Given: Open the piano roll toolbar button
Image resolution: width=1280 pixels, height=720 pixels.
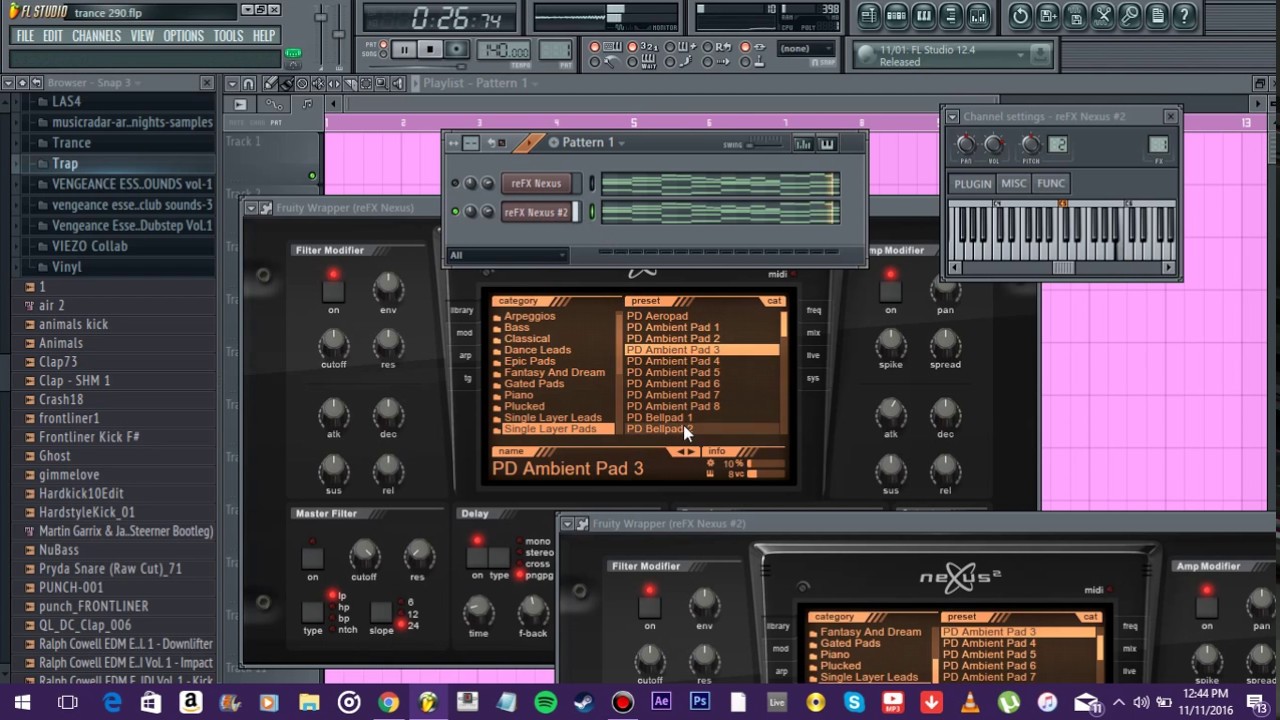Looking at the screenshot, I should (924, 15).
